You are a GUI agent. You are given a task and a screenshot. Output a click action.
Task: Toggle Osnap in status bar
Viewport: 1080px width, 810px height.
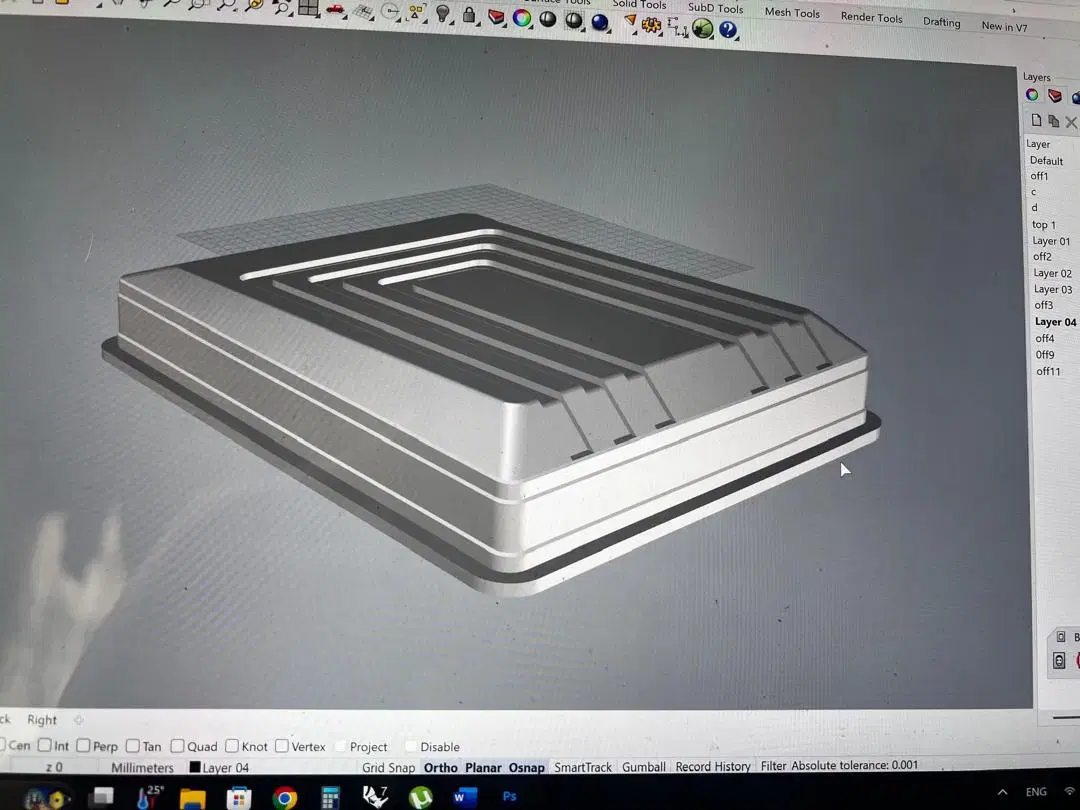point(527,767)
